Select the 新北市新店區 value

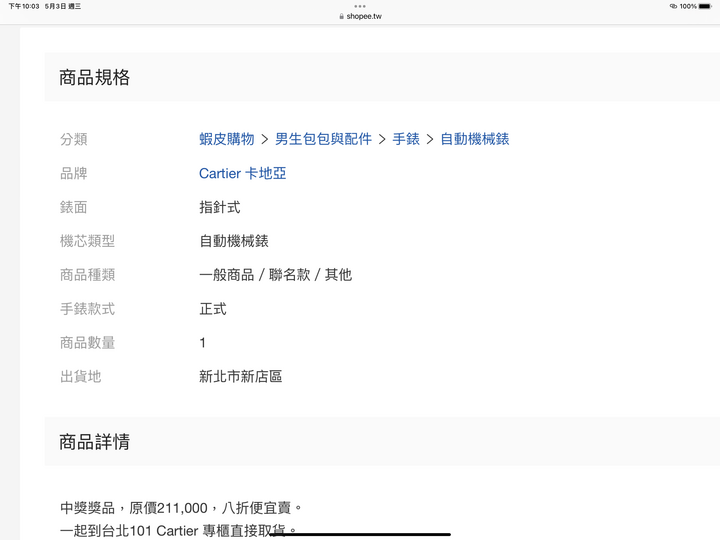pos(241,377)
